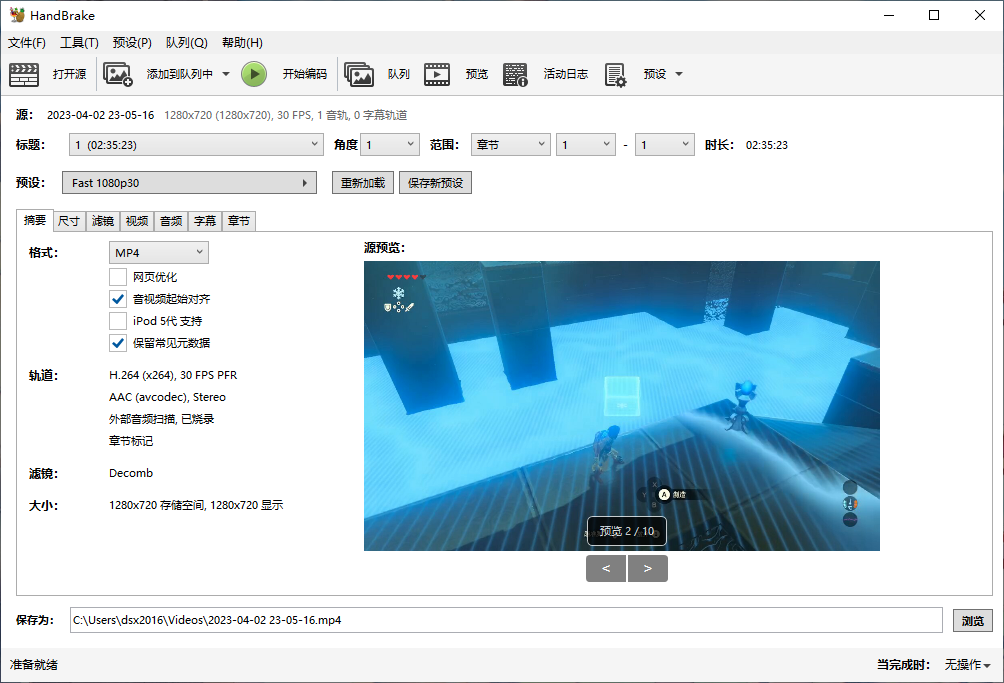Open the Activity Log icon
1004x683 pixels.
click(x=515, y=74)
